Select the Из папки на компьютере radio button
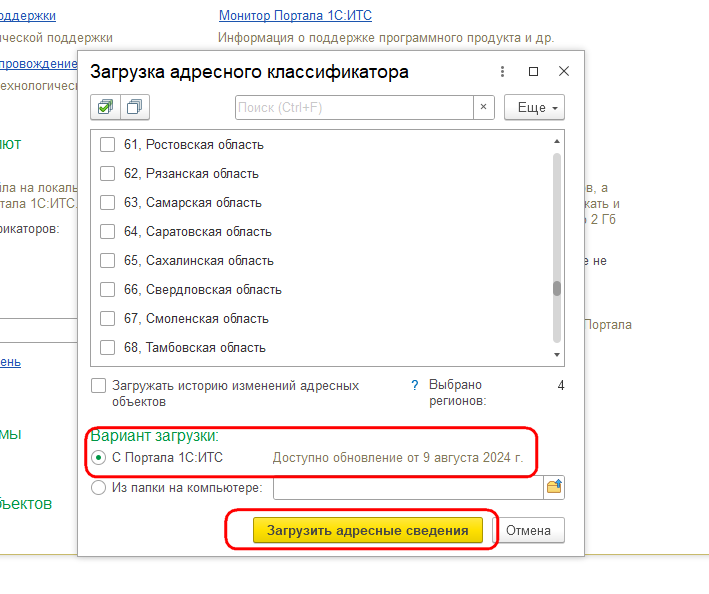709x594 pixels. pos(98,487)
